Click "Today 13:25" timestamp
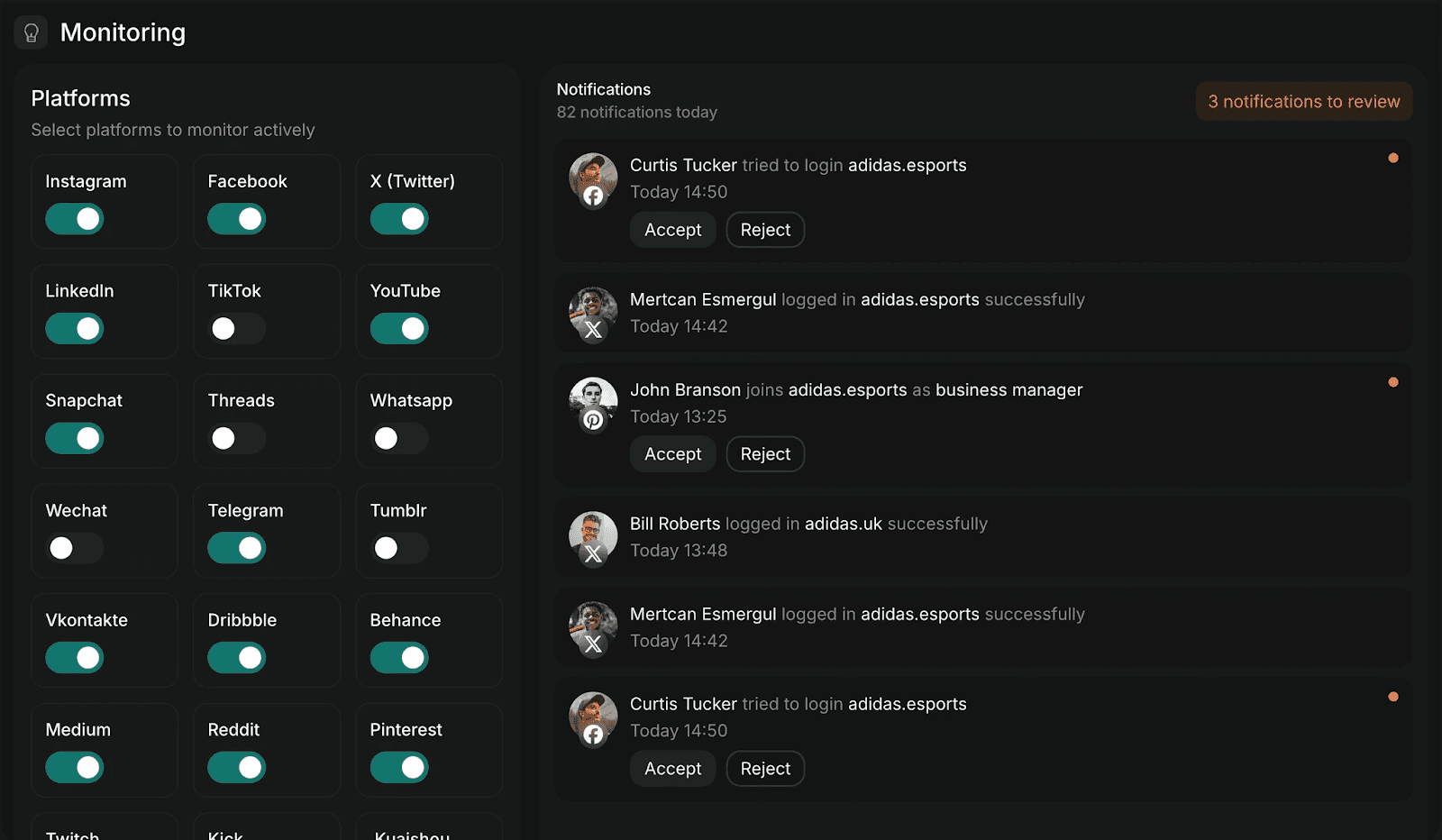 pyautogui.click(x=679, y=416)
